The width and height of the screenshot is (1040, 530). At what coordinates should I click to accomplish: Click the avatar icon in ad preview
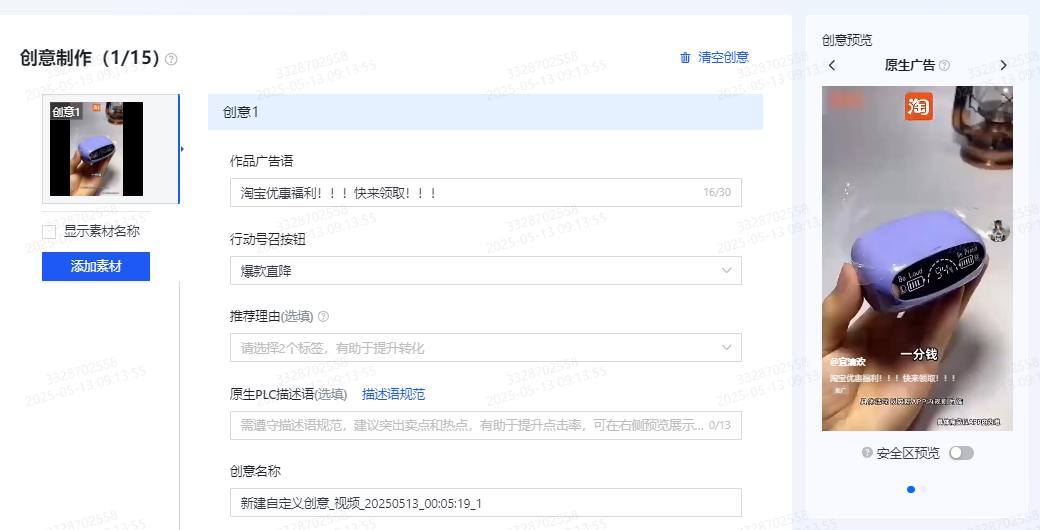999,231
